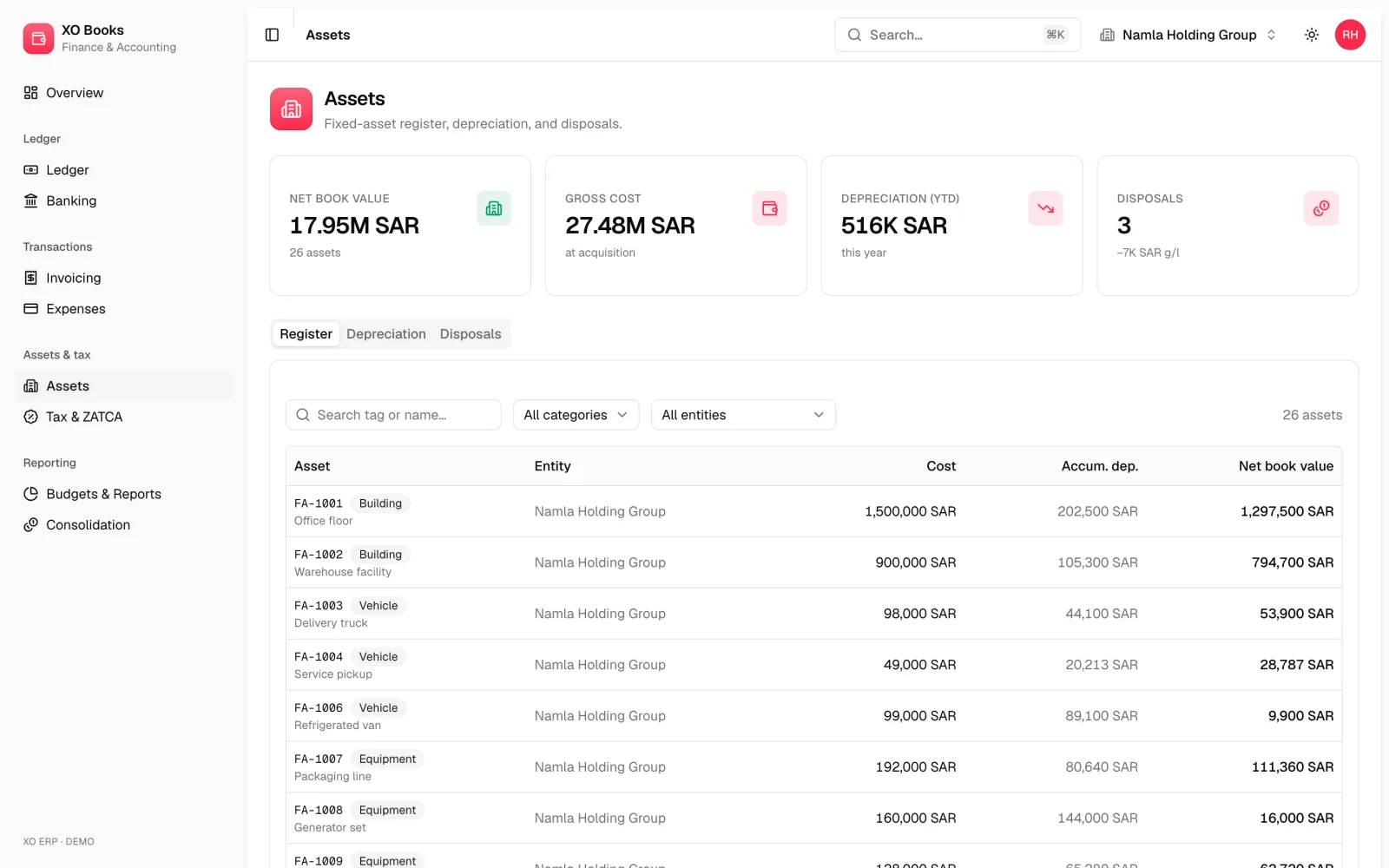The image size is (1389, 868).
Task: Click the Cost column header
Action: click(x=941, y=466)
